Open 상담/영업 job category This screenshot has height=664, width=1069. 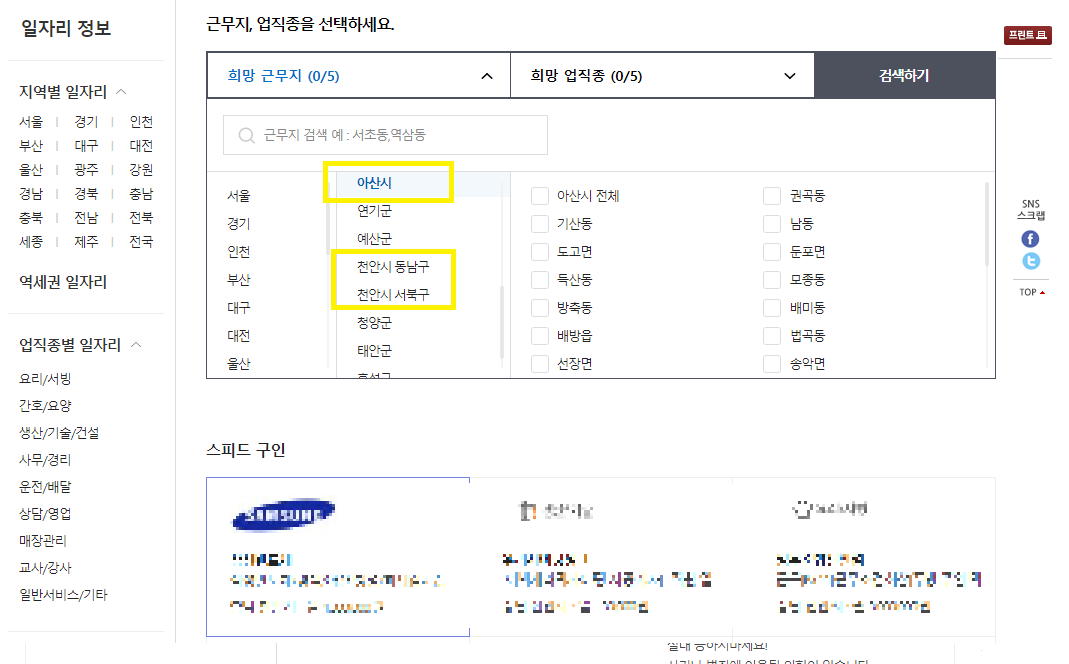pos(45,514)
